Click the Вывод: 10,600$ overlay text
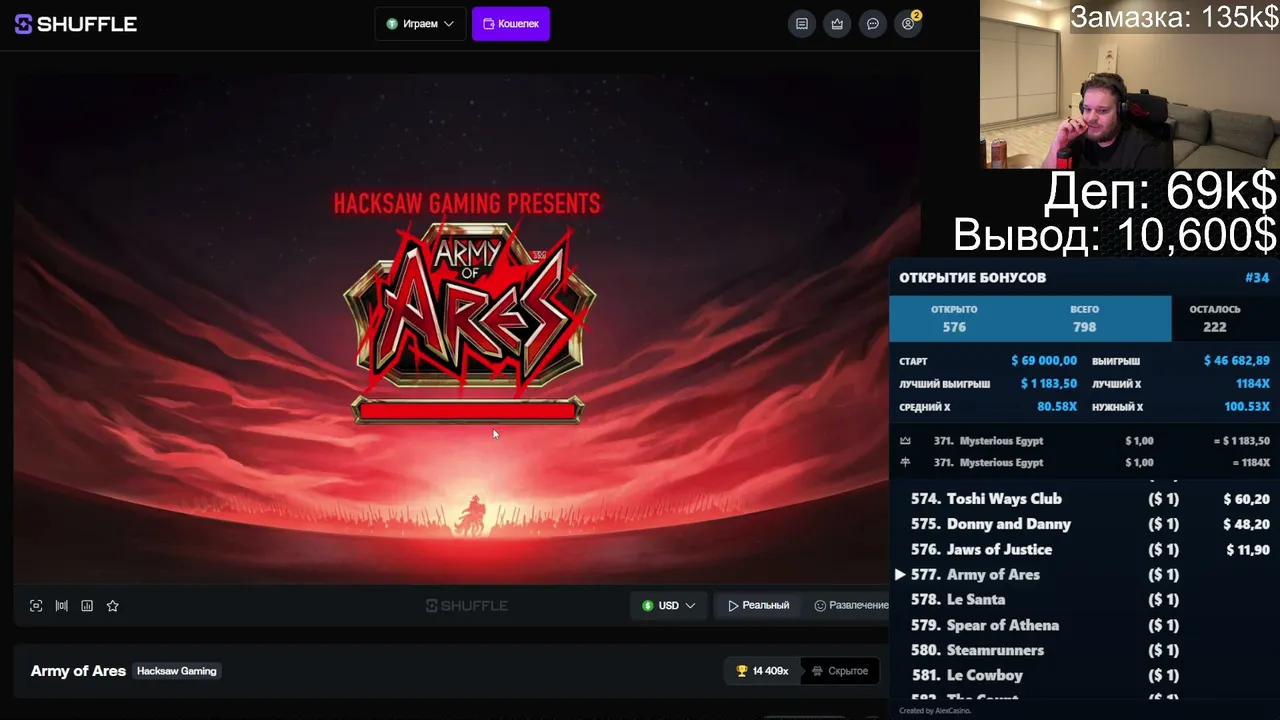1280x720 pixels. (x=1115, y=235)
